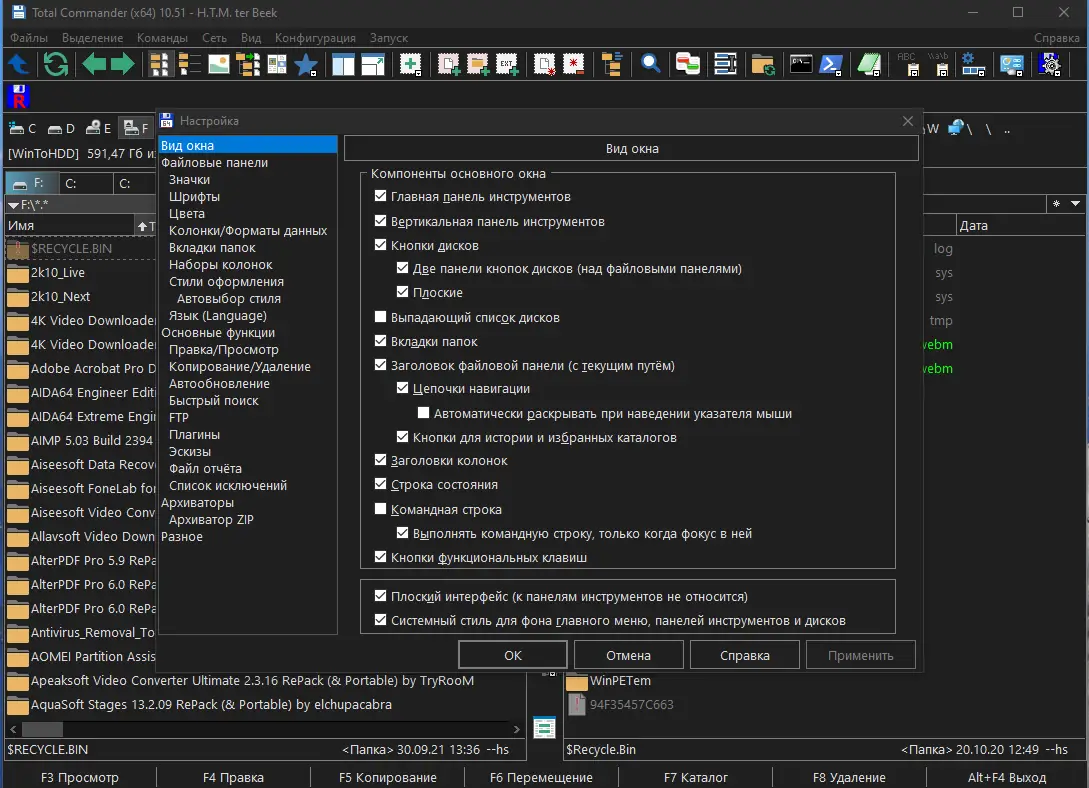Close the 'Настройка' dialog
1089x788 pixels.
(908, 121)
